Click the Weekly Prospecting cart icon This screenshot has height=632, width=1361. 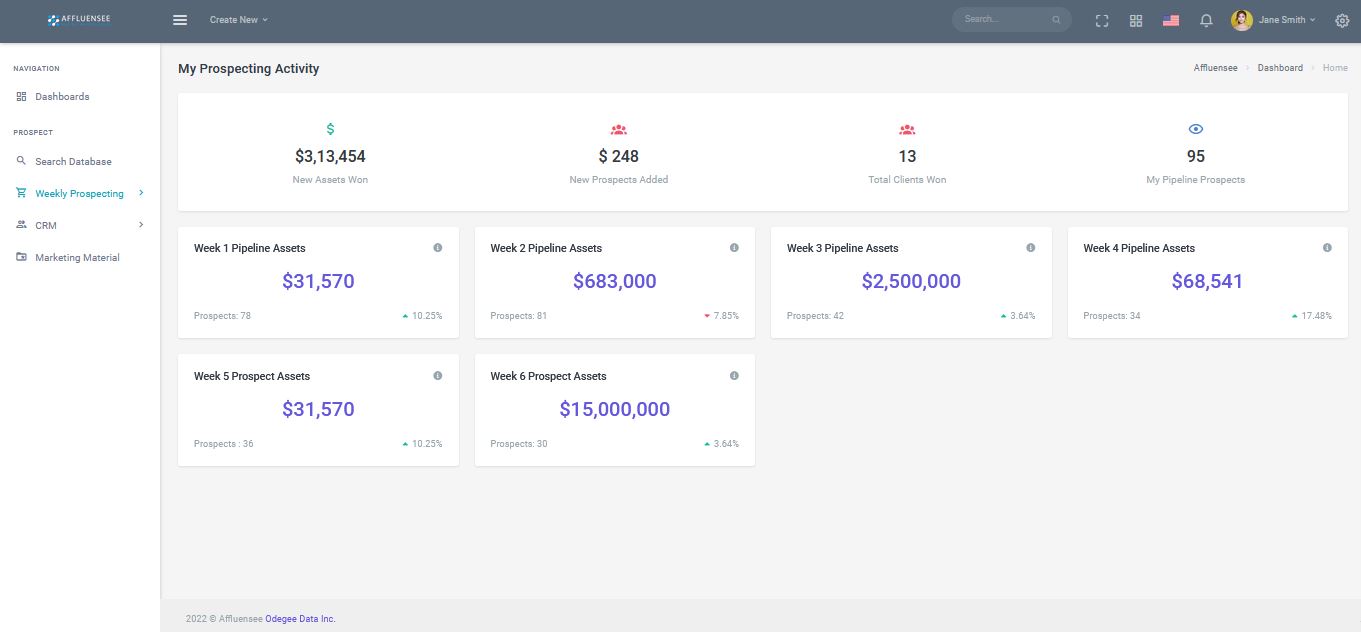pos(22,193)
